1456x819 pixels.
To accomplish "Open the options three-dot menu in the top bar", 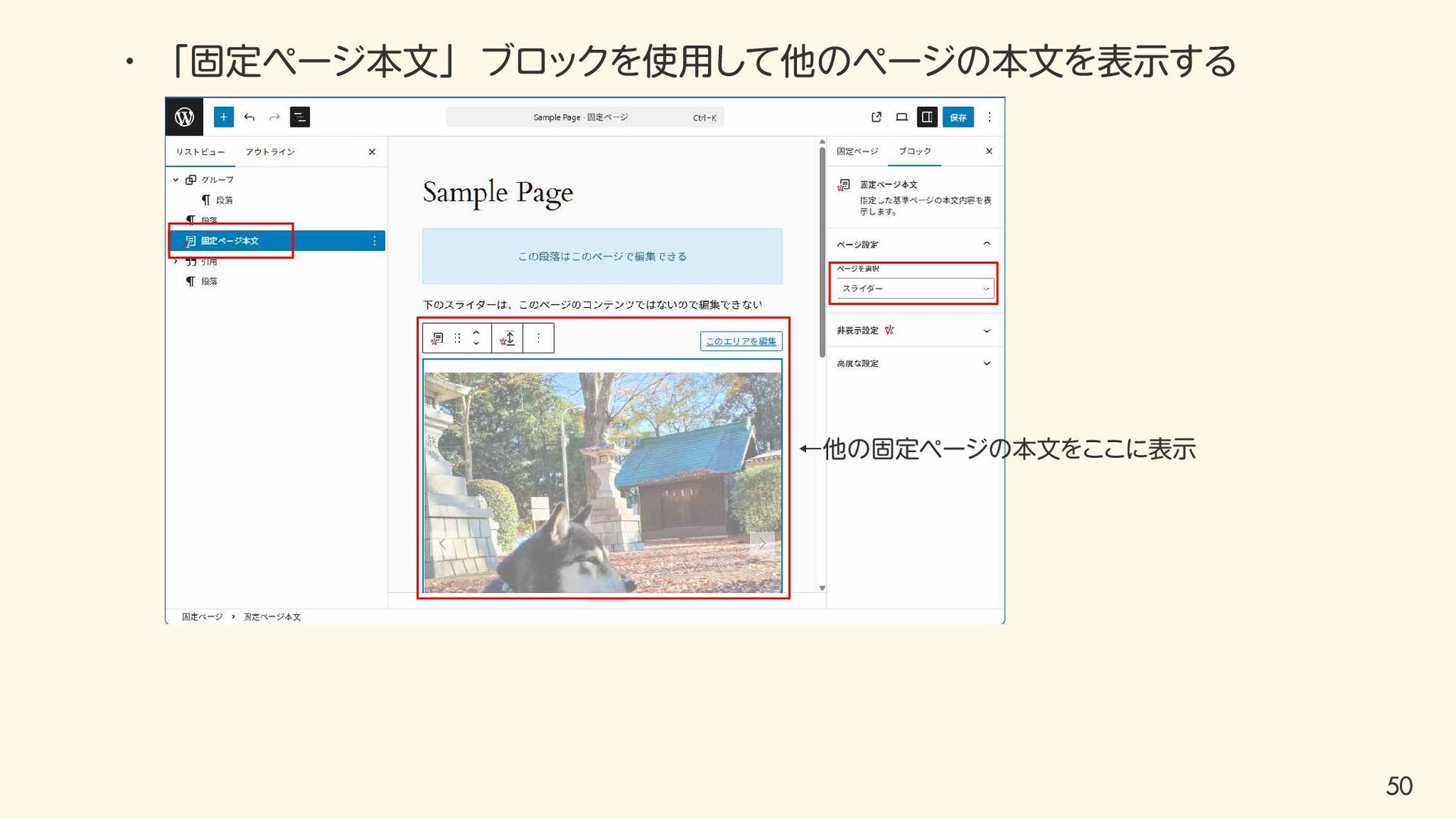I will (989, 117).
